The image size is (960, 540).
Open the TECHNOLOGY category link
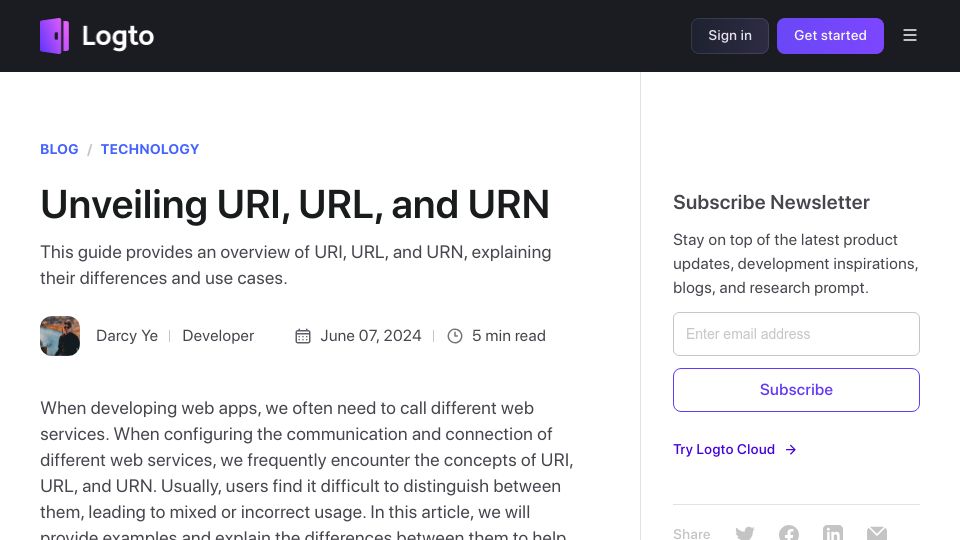[150, 149]
